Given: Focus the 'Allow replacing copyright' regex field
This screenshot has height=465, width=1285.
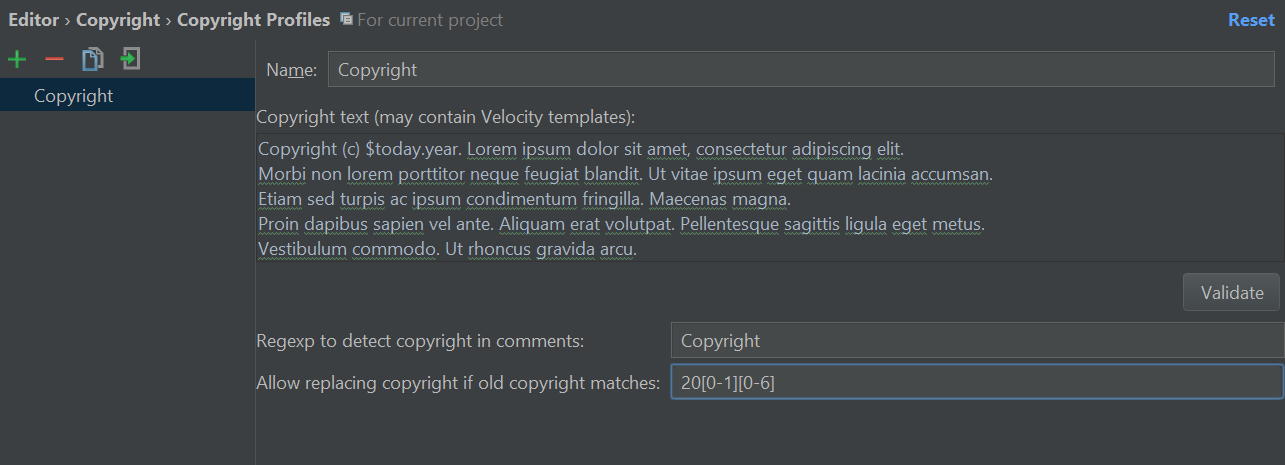Looking at the screenshot, I should coord(976,382).
